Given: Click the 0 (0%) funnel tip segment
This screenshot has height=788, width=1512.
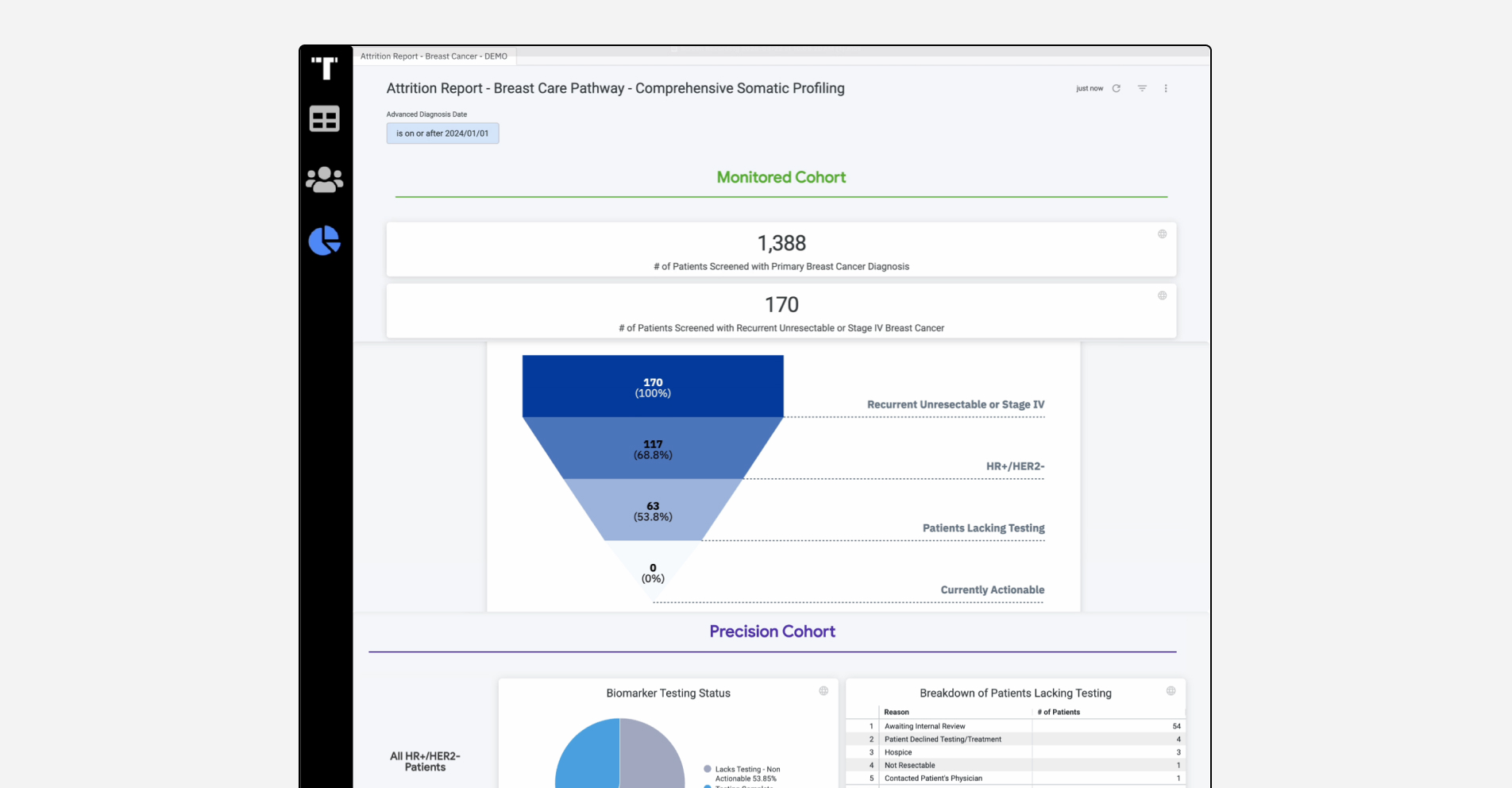Looking at the screenshot, I should [x=653, y=572].
